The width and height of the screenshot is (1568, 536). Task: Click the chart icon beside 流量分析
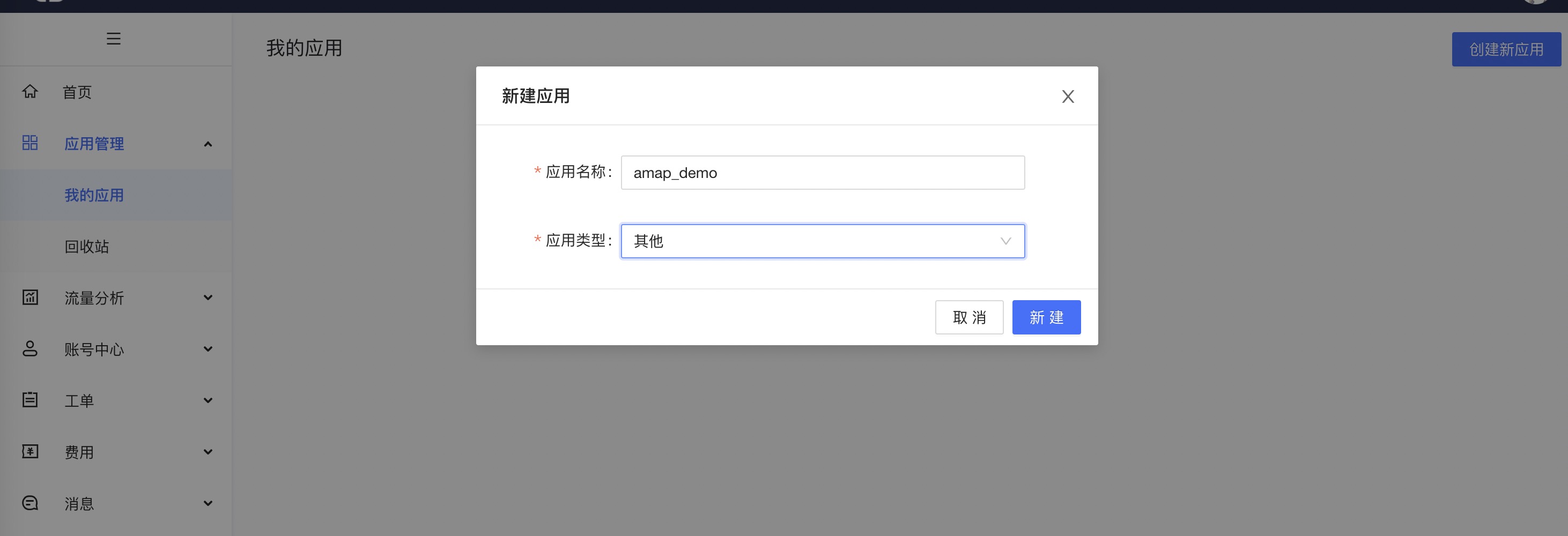click(30, 297)
